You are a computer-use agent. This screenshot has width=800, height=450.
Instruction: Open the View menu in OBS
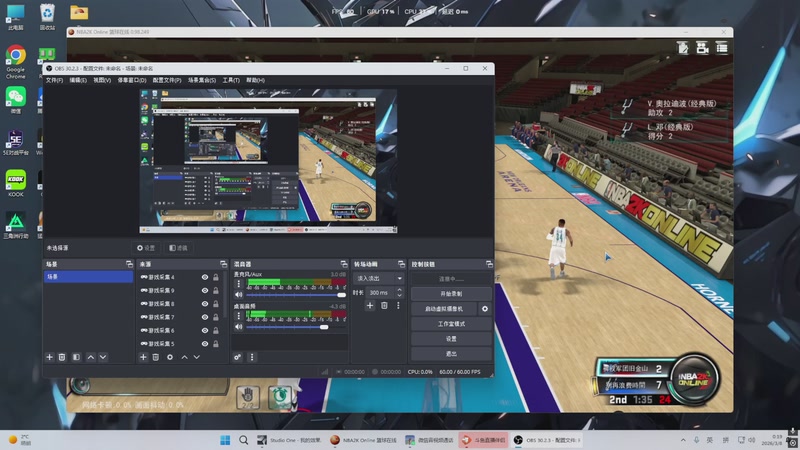click(x=102, y=80)
